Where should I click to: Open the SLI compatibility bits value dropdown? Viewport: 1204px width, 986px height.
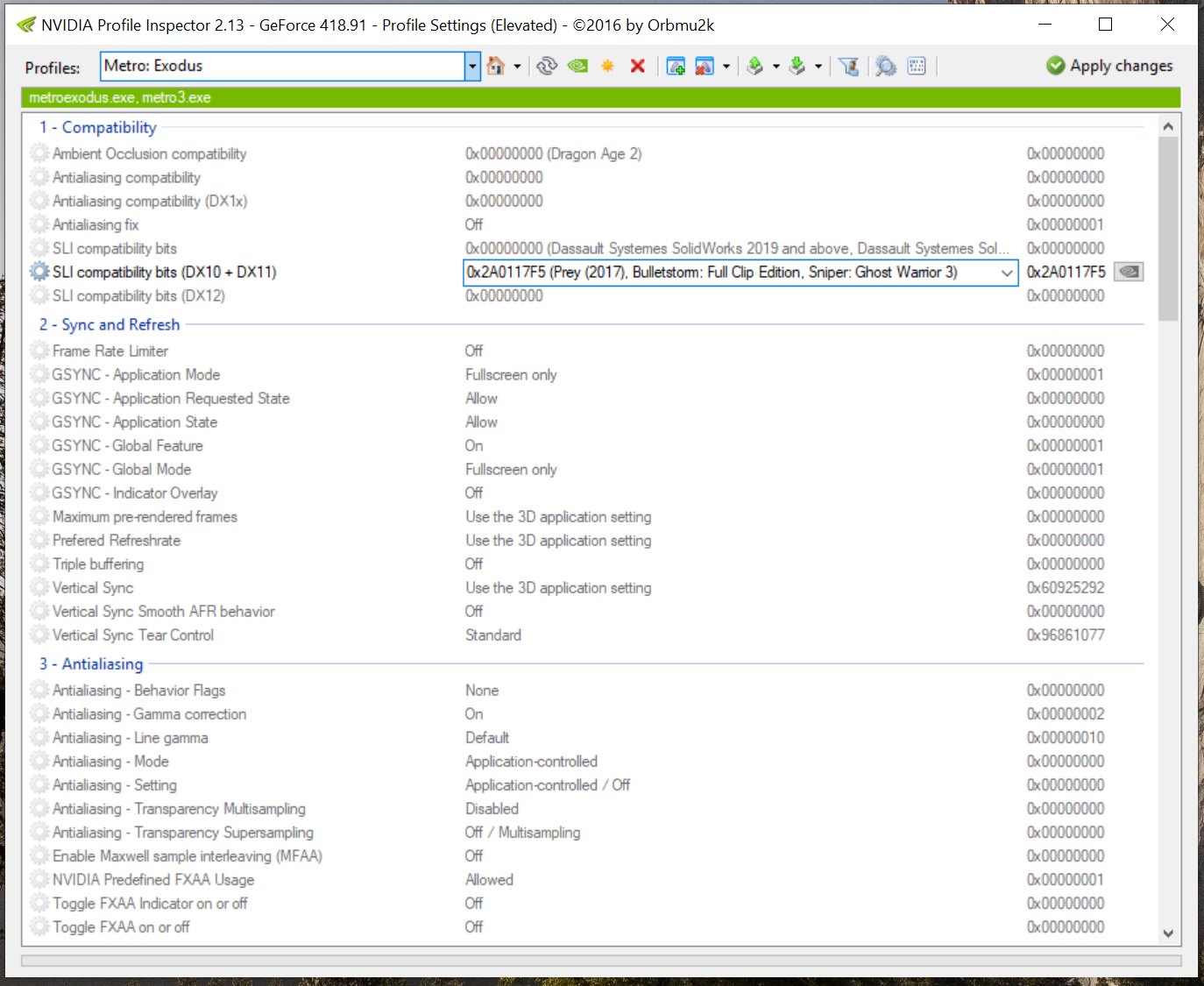pos(1007,273)
